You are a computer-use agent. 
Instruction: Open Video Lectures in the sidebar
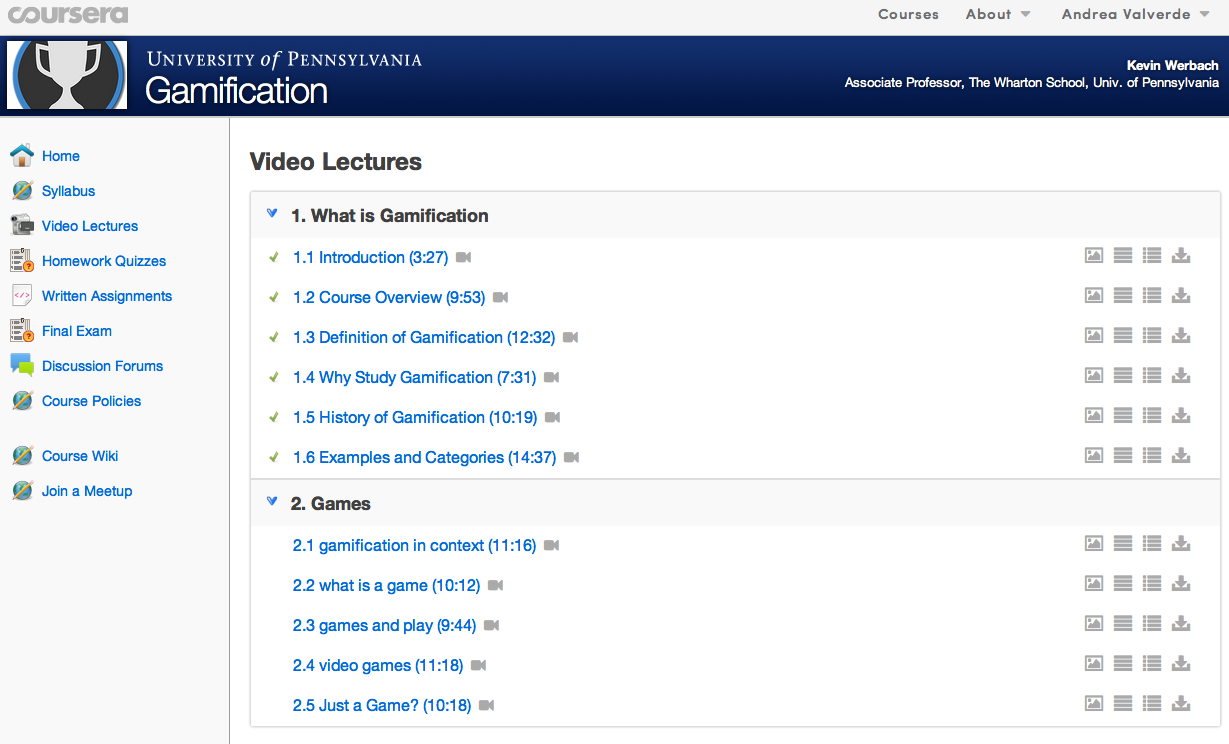click(90, 226)
